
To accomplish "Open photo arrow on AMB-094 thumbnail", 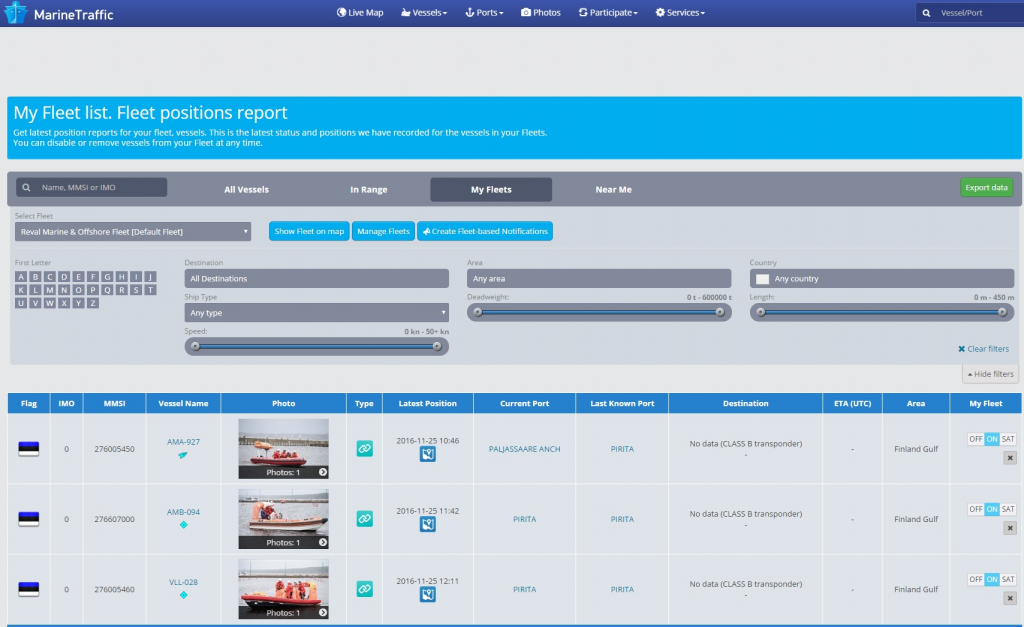I will (323, 542).
